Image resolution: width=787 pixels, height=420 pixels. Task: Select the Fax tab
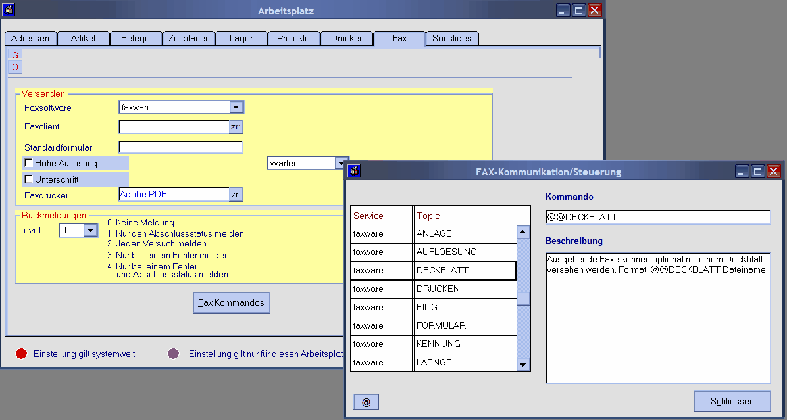(400, 39)
